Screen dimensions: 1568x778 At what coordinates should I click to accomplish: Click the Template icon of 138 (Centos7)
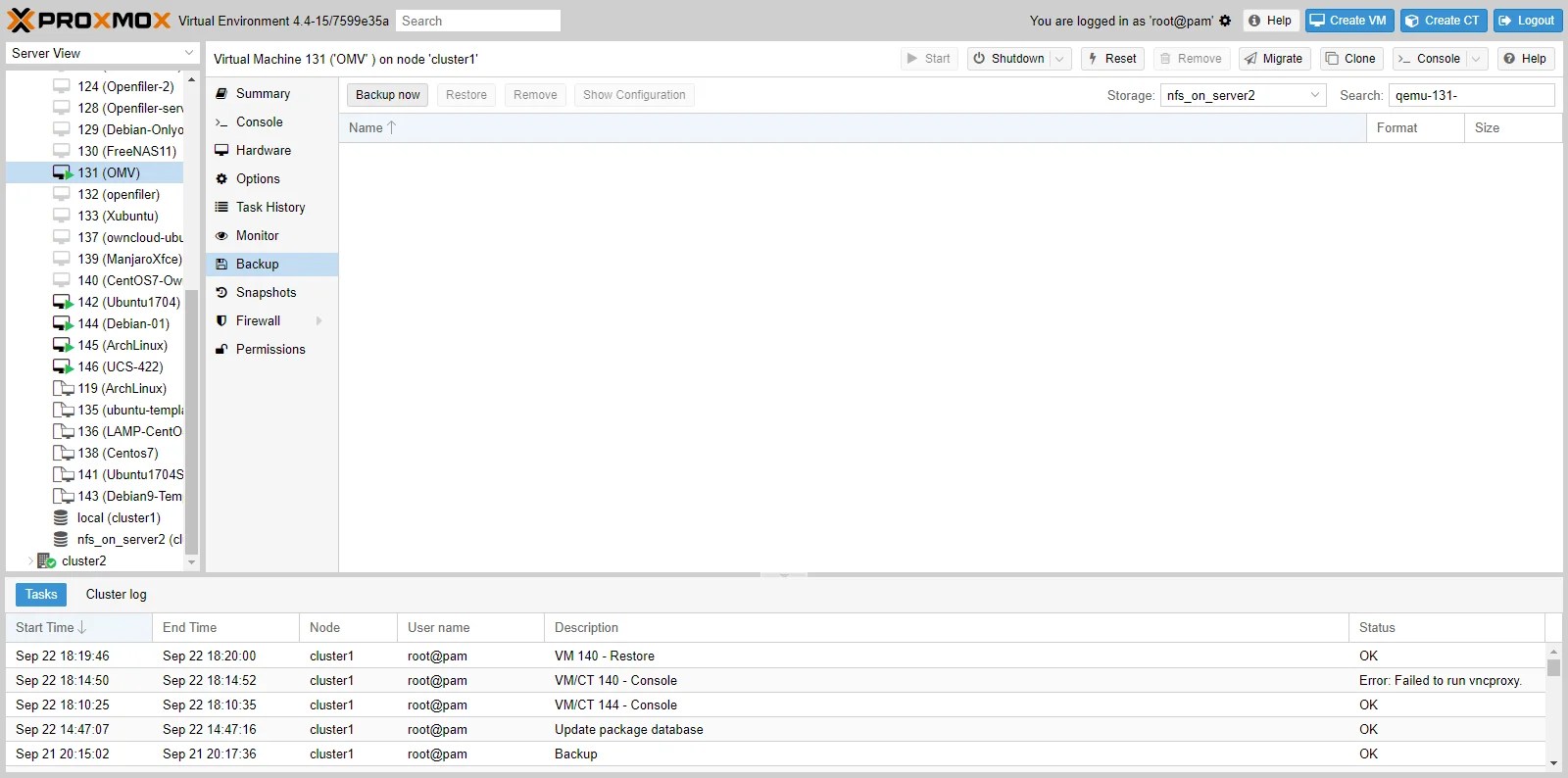point(63,453)
